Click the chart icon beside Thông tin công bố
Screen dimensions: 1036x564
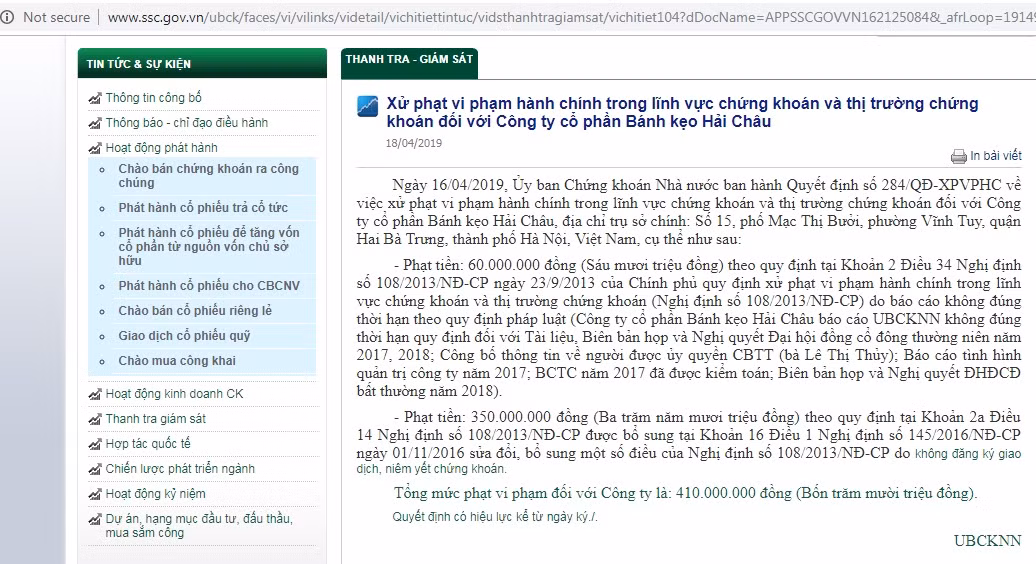tap(95, 98)
